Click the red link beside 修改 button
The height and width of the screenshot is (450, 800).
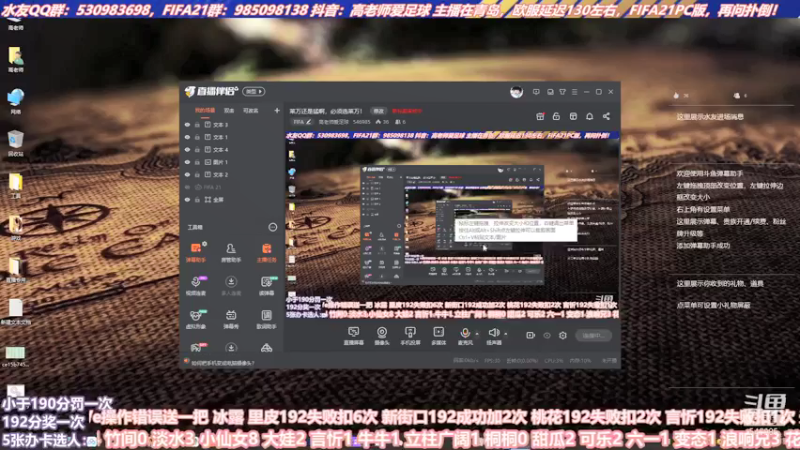click(x=407, y=111)
